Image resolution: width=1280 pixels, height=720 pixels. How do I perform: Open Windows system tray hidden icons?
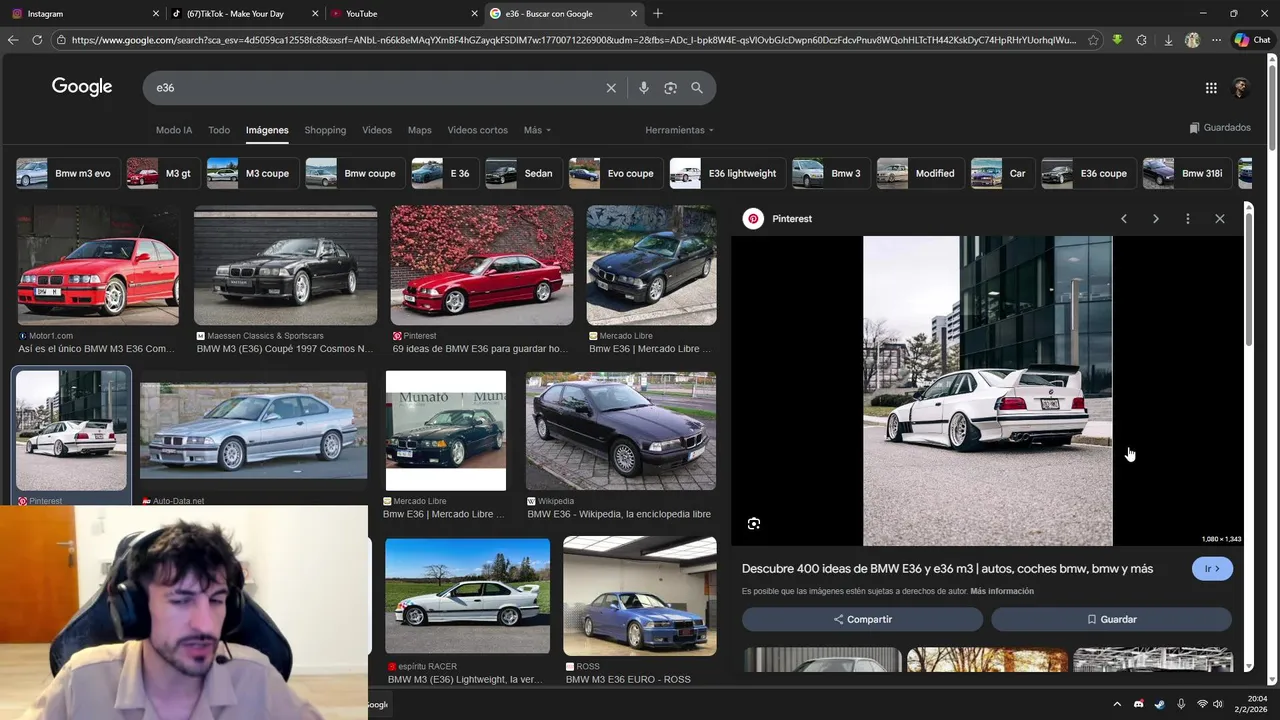1117,704
